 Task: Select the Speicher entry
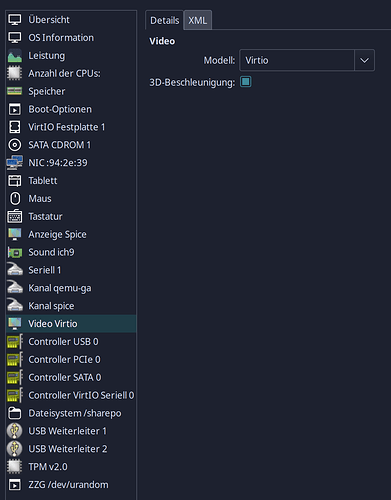pos(71,91)
